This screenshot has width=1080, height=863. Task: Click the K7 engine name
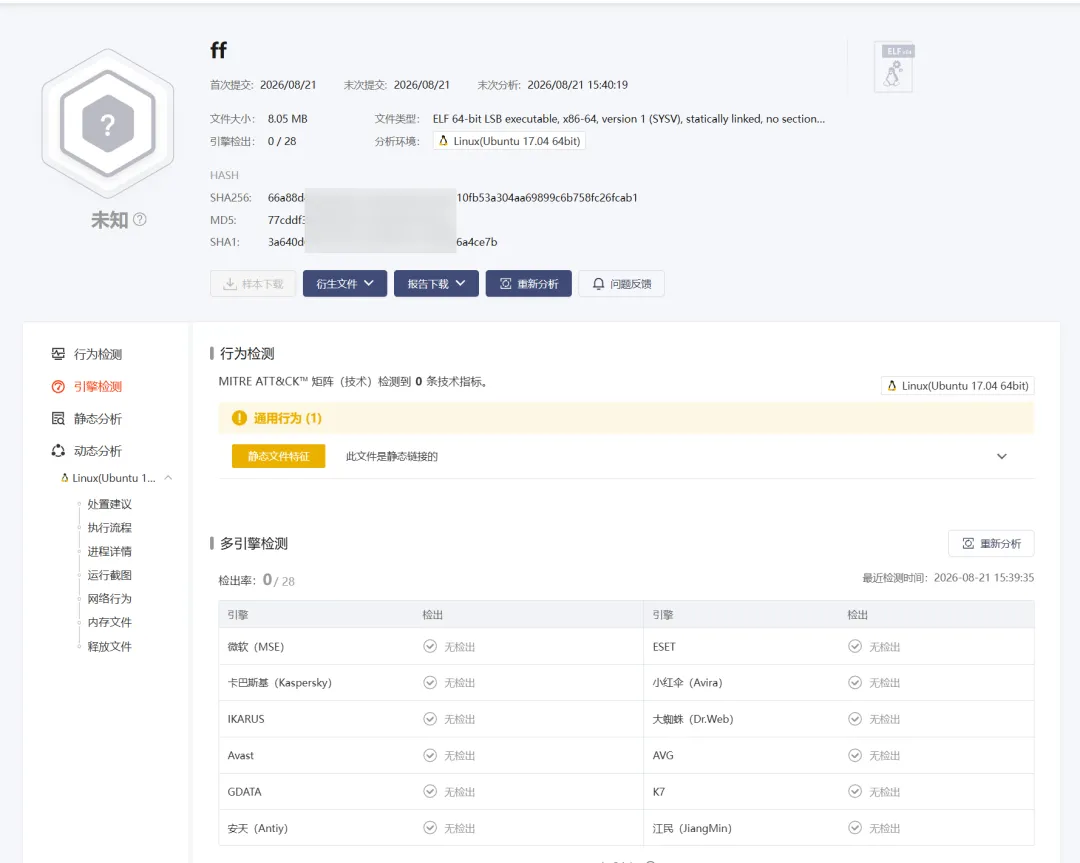(x=658, y=792)
